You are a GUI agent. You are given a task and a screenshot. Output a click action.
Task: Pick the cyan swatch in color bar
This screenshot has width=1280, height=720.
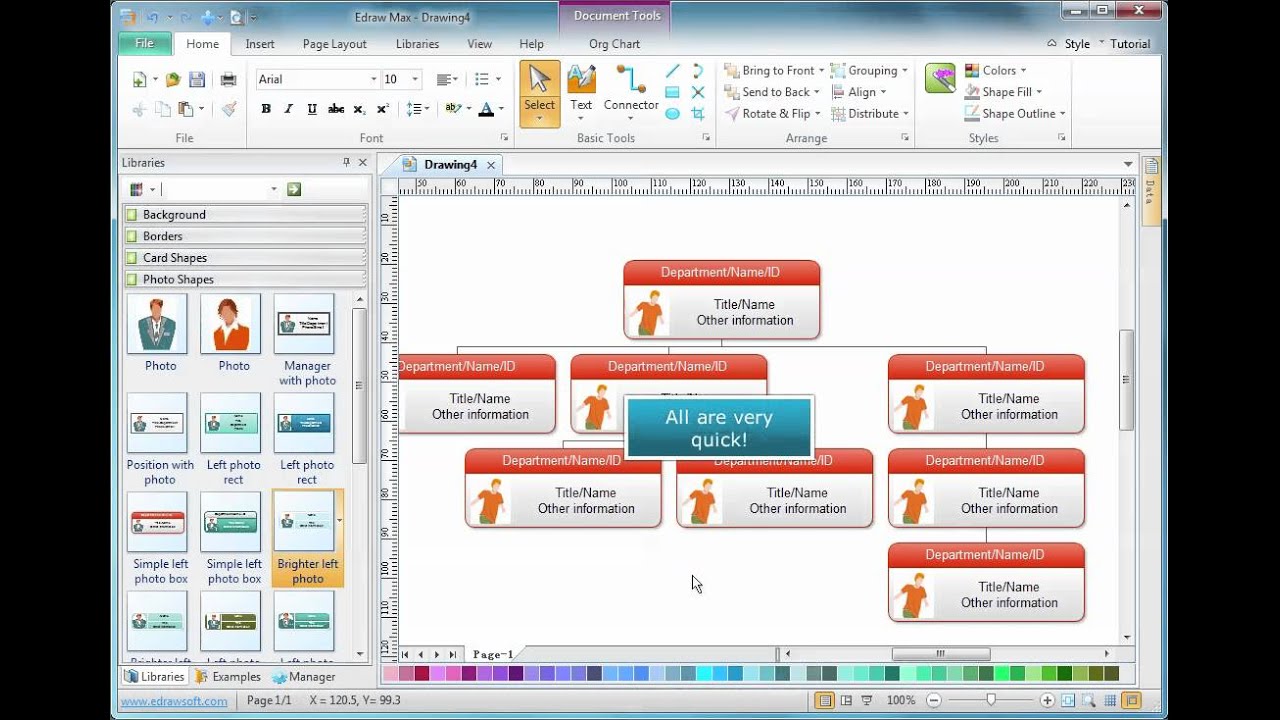[706, 674]
